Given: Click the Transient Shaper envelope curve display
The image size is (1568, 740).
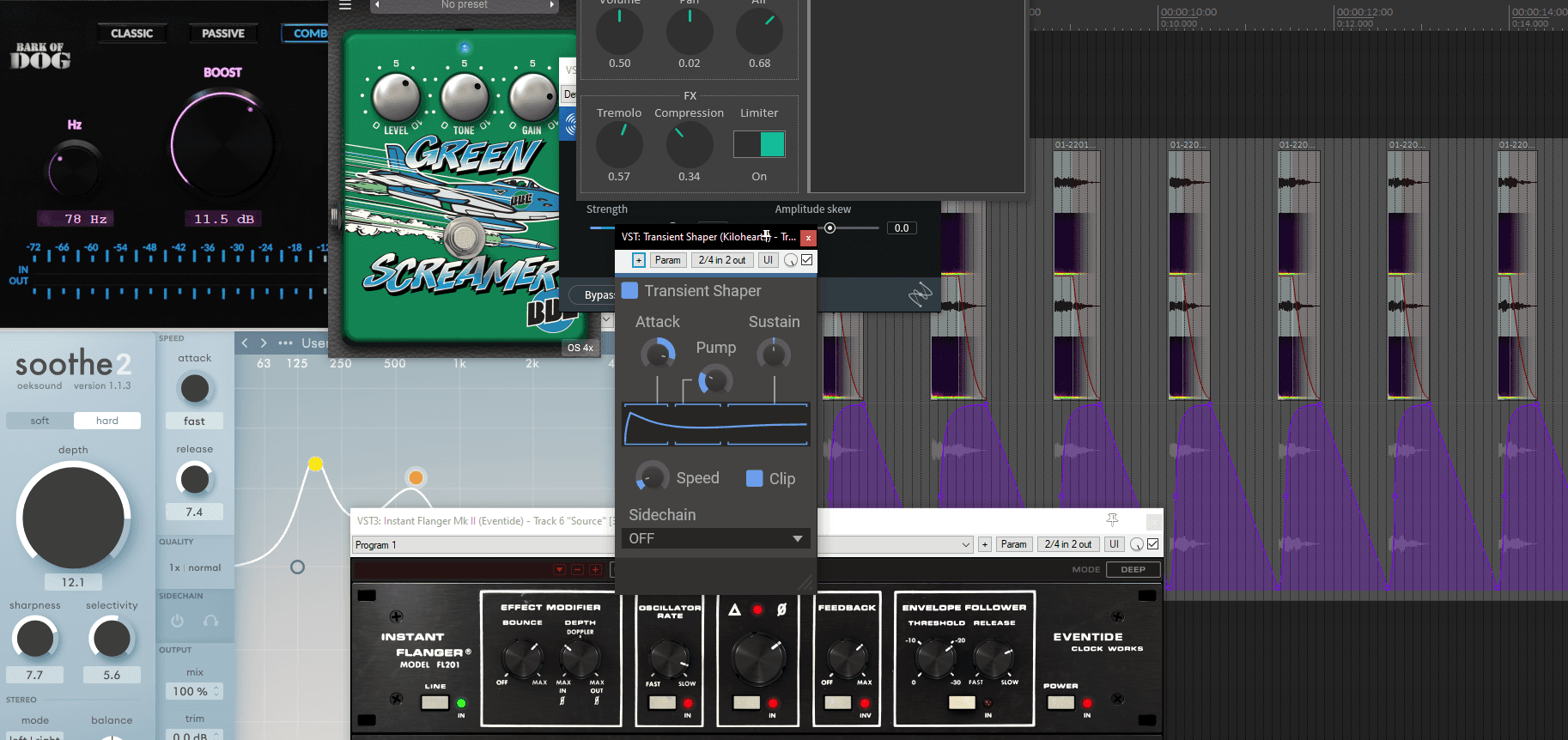Looking at the screenshot, I should pyautogui.click(x=715, y=424).
